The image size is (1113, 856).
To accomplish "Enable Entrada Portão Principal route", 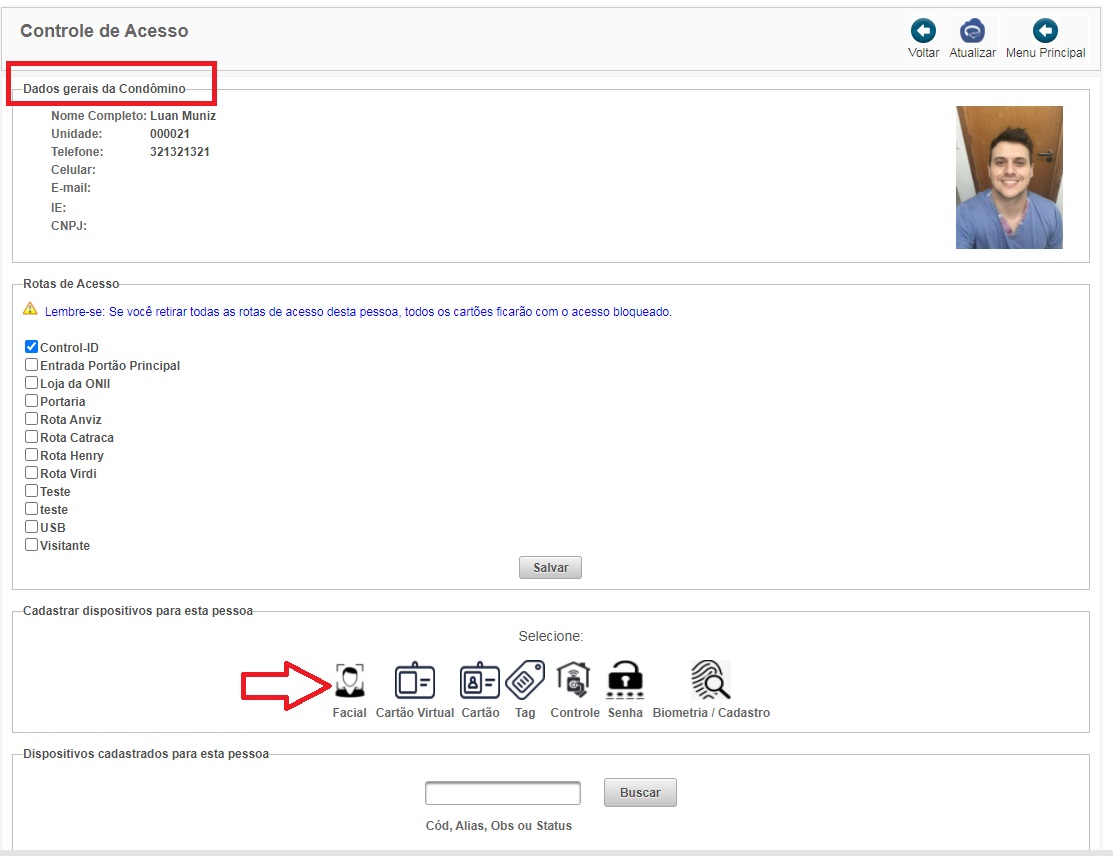I will [31, 365].
